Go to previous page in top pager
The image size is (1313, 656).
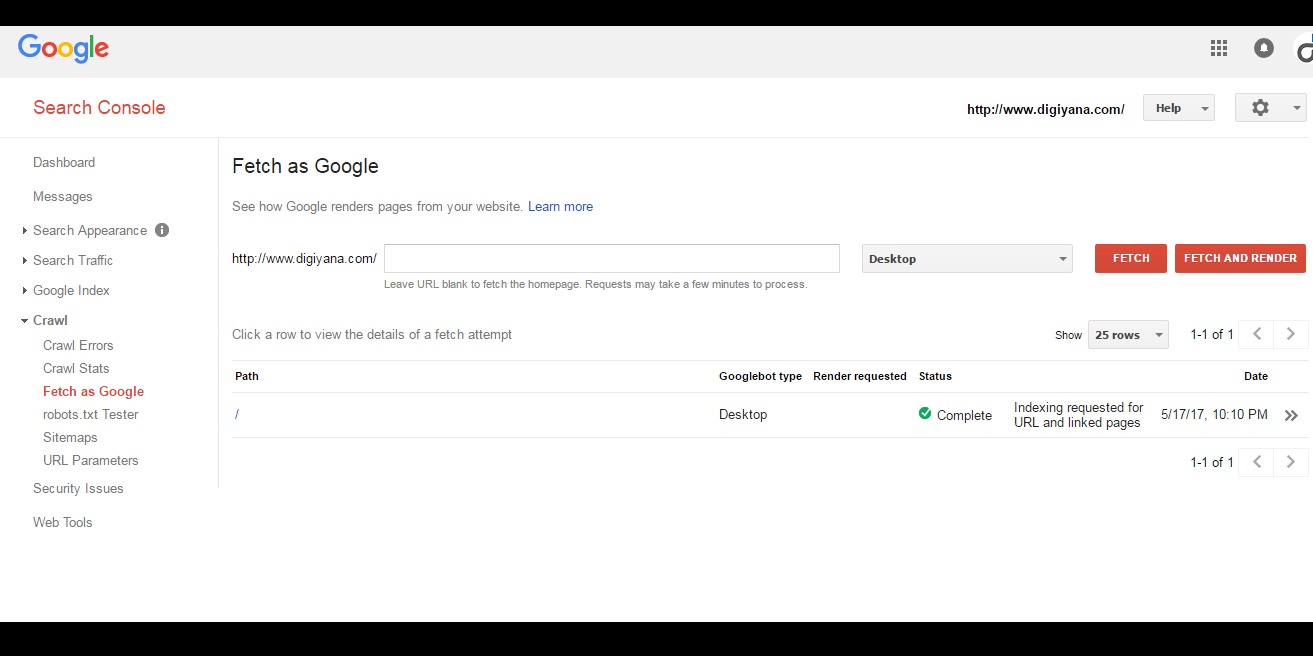(x=1257, y=334)
